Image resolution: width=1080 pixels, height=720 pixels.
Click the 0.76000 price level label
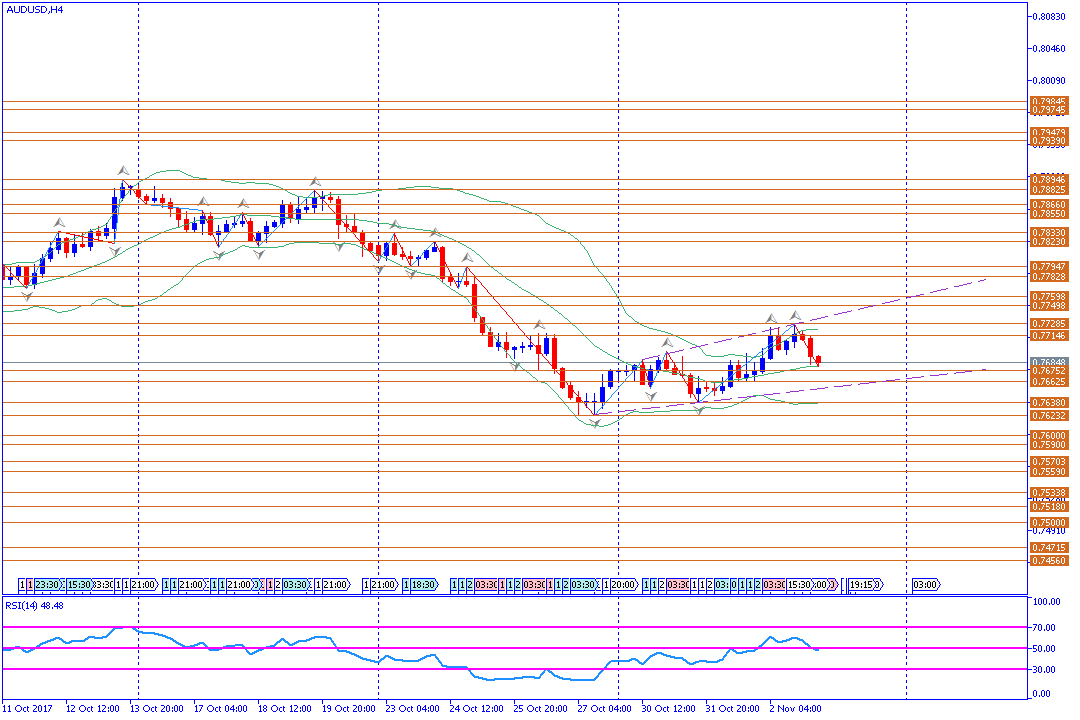[x=1049, y=435]
